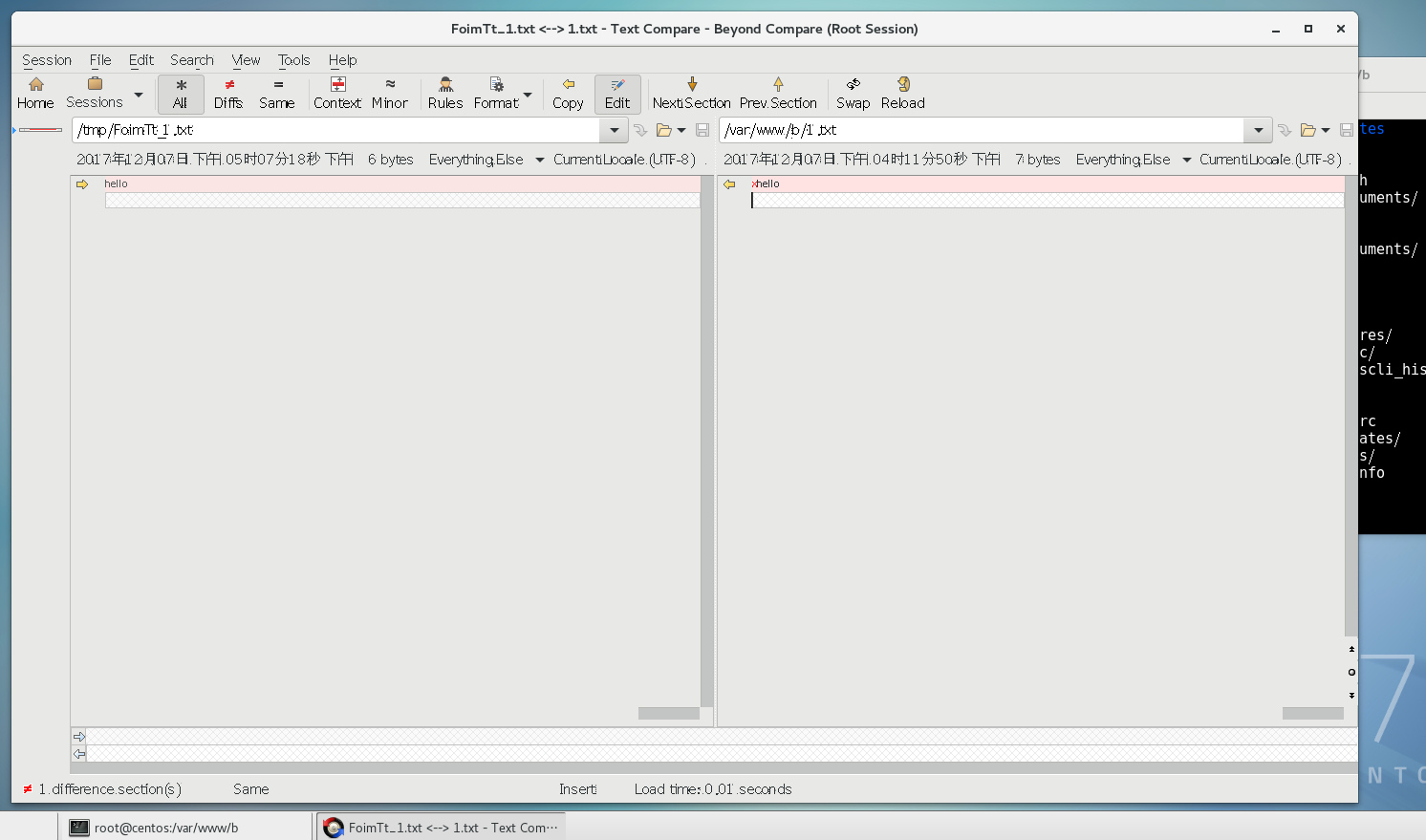Screen dimensions: 1426x840
Task: Click the Home toolbar icon
Action: pyautogui.click(x=35, y=94)
